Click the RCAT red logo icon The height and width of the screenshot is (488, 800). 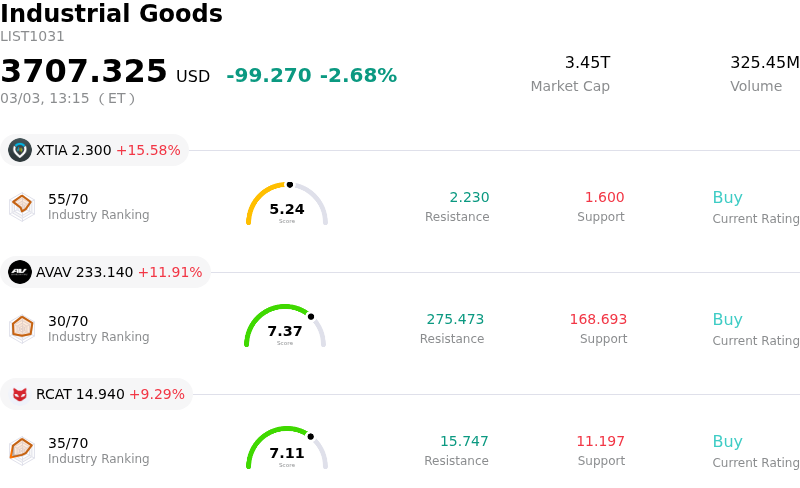pyautogui.click(x=20, y=394)
